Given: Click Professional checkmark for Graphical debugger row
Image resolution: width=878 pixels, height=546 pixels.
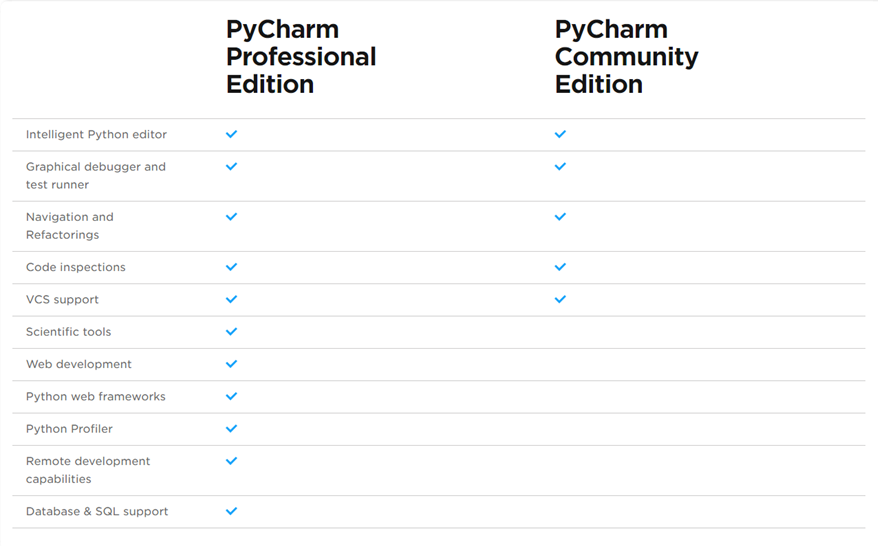Looking at the screenshot, I should tap(231, 166).
